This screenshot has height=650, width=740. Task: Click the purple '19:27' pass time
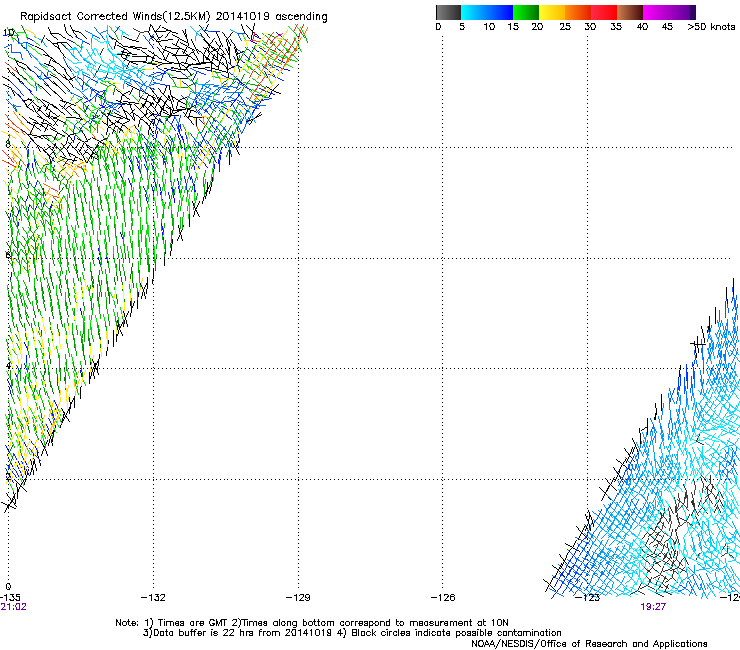point(653,607)
